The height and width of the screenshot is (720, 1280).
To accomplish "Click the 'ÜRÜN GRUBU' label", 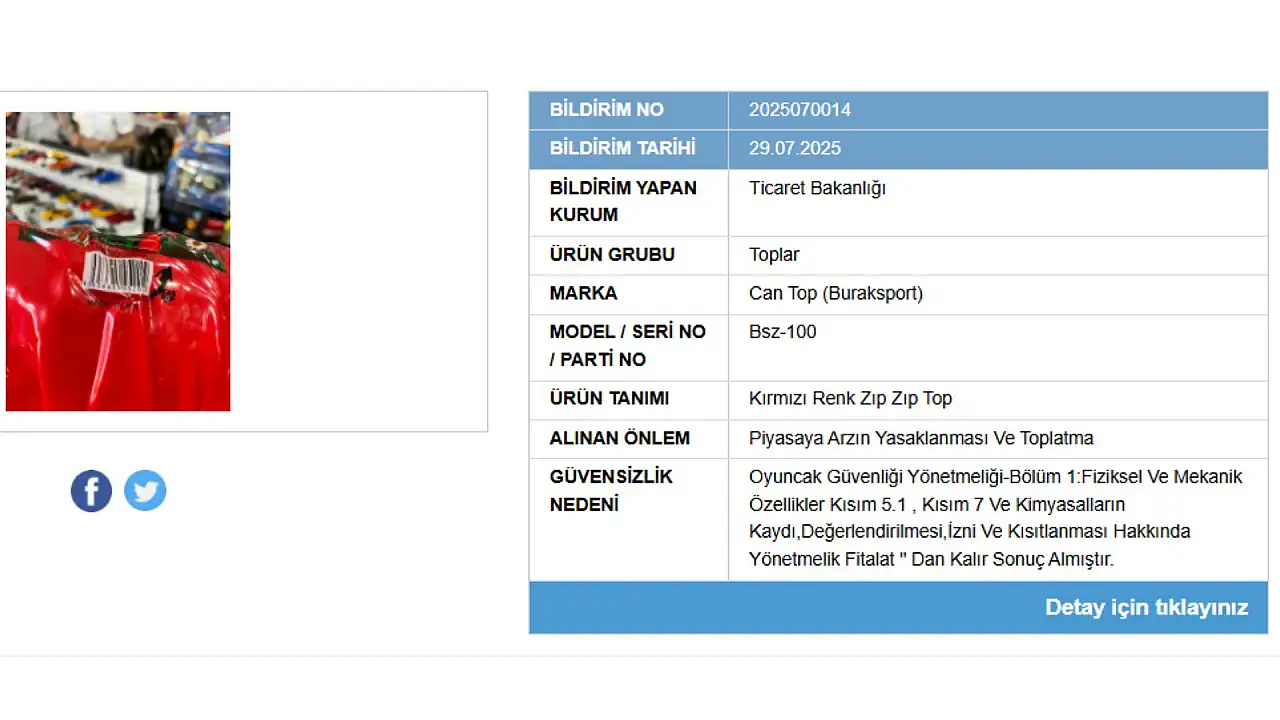I will tap(612, 255).
